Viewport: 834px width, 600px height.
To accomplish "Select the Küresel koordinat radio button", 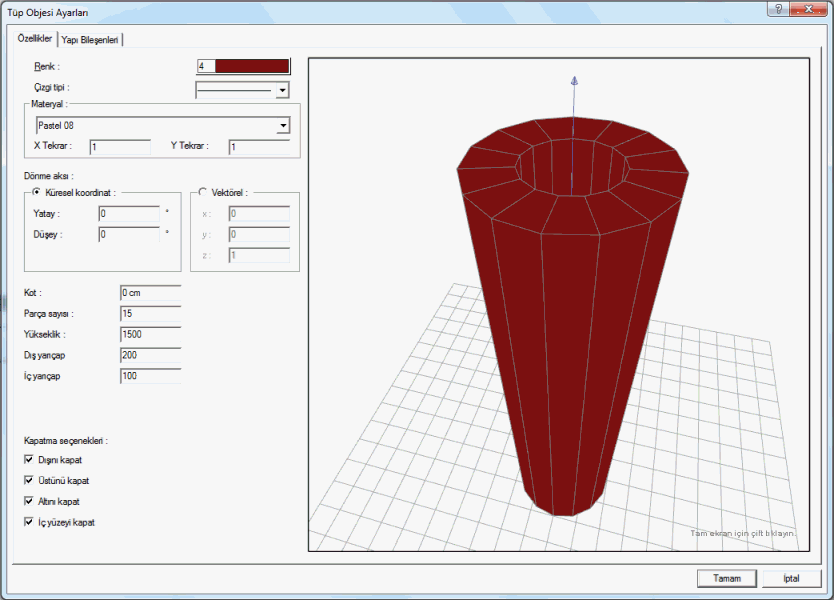I will [x=36, y=192].
